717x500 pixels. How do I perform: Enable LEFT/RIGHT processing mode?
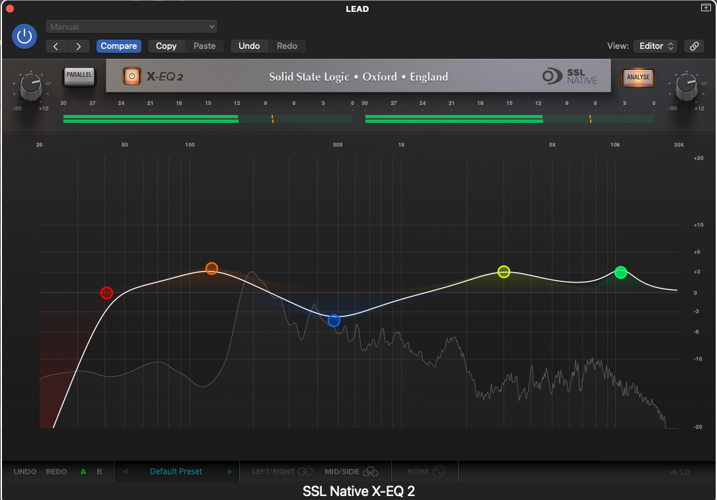click(x=282, y=472)
